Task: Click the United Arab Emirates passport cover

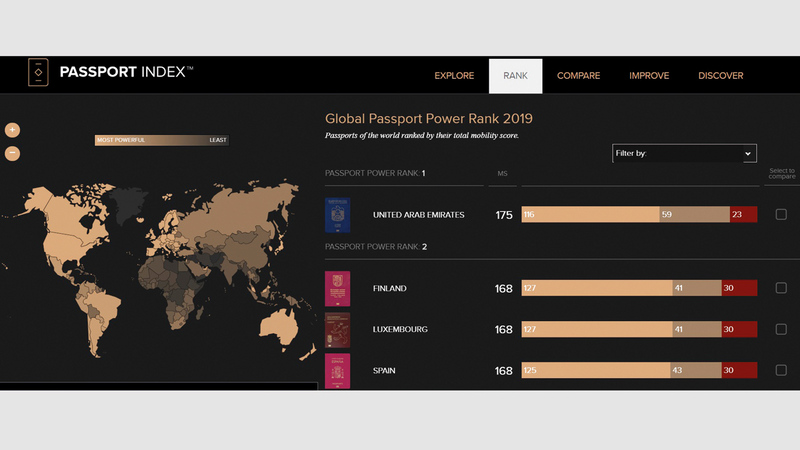Action: click(338, 214)
